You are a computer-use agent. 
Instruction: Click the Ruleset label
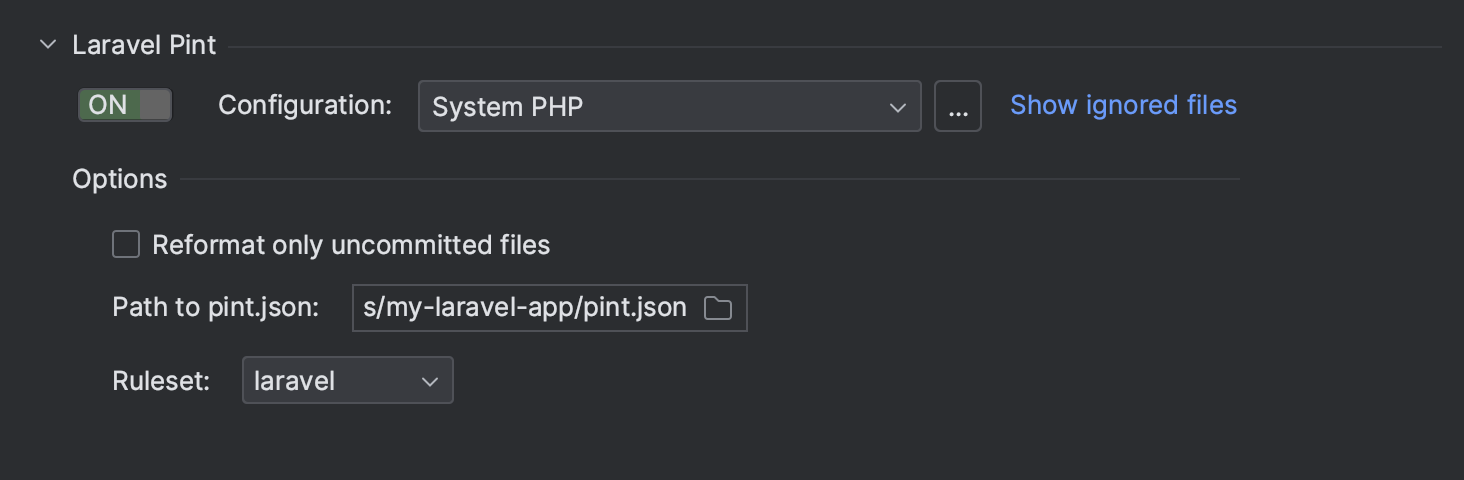[161, 380]
